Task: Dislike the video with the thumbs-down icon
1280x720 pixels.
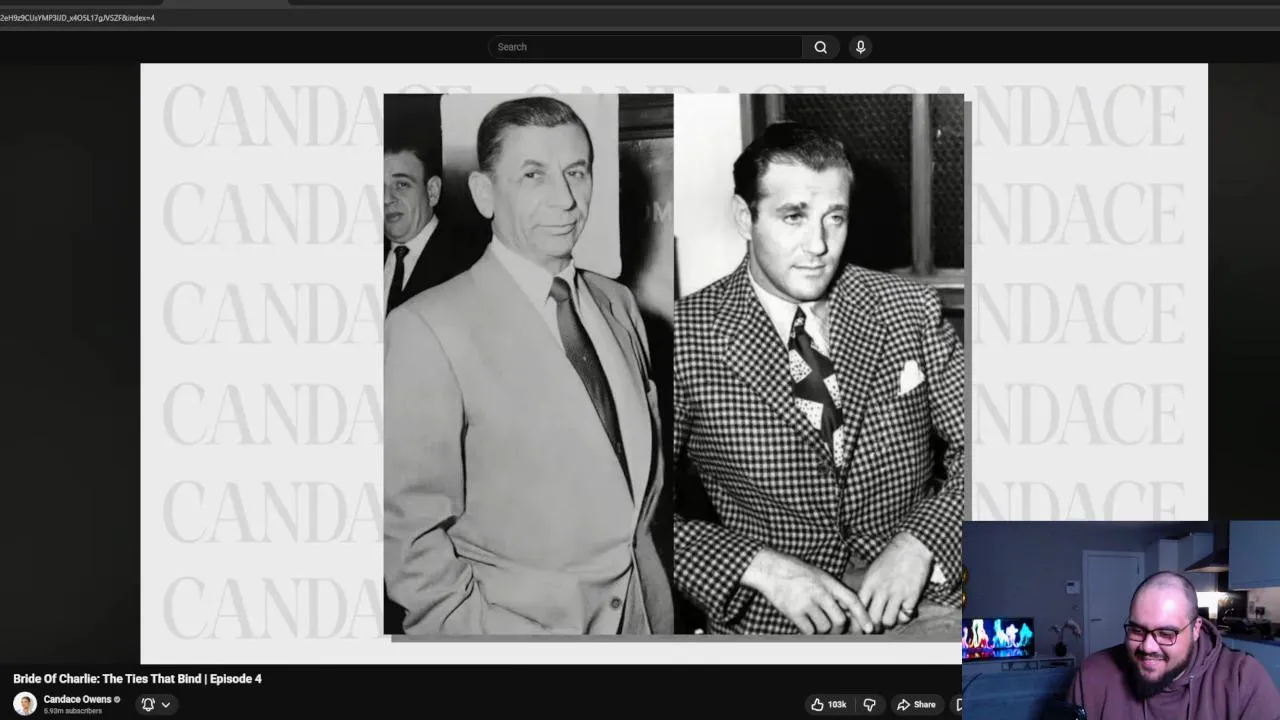Action: coord(870,705)
